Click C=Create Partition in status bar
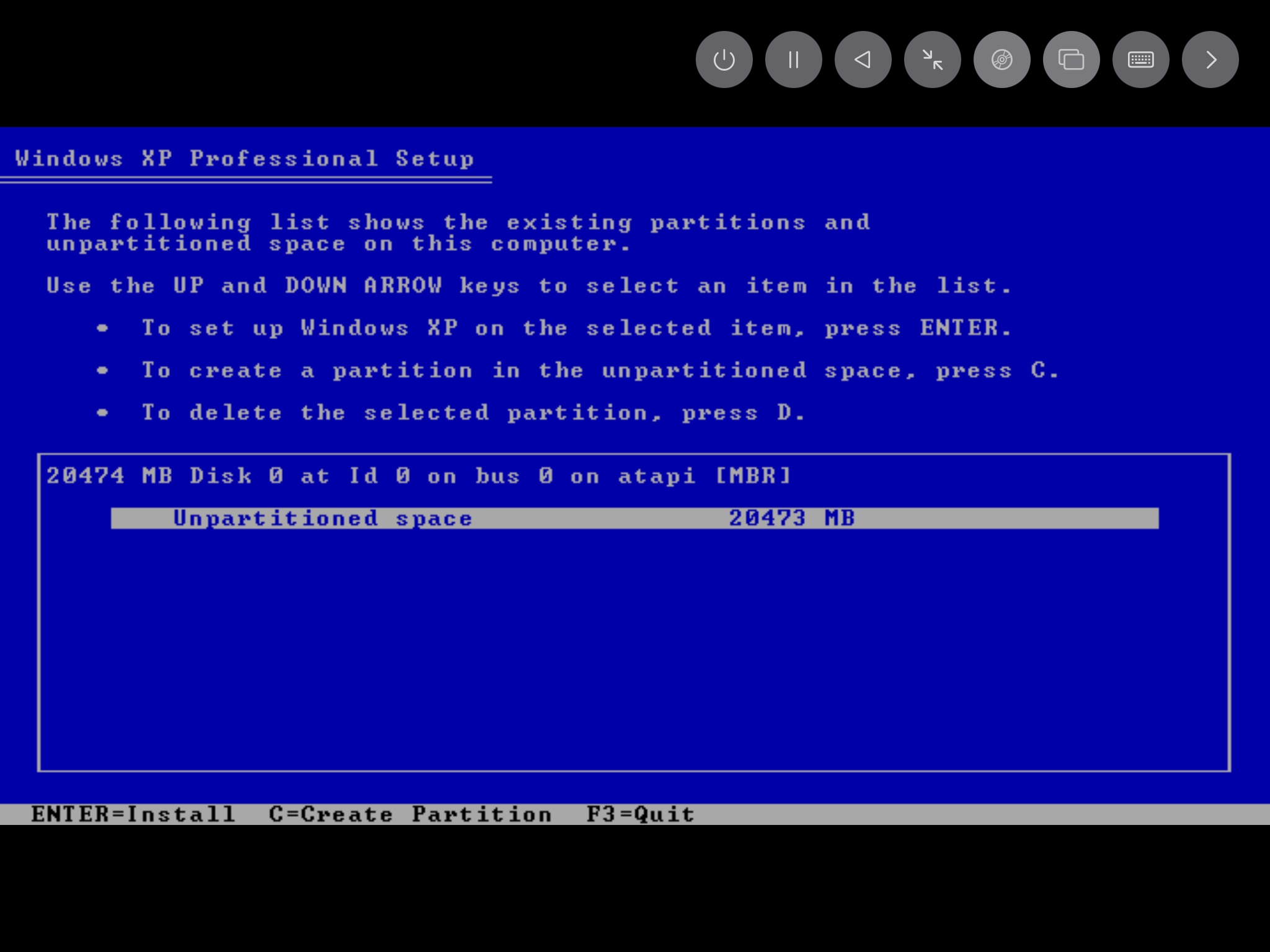This screenshot has width=1270, height=952. [x=410, y=814]
